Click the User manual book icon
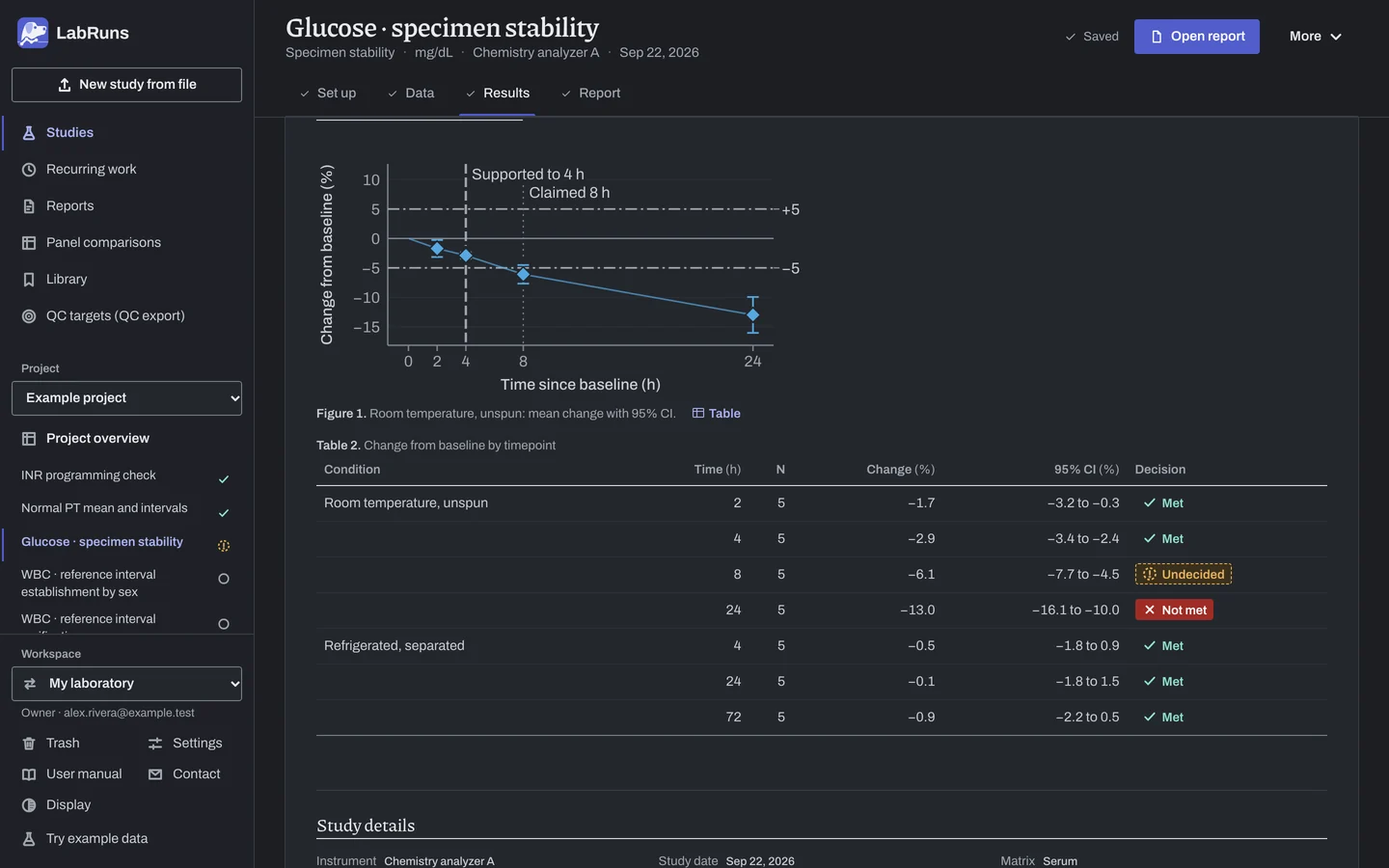 (x=29, y=774)
